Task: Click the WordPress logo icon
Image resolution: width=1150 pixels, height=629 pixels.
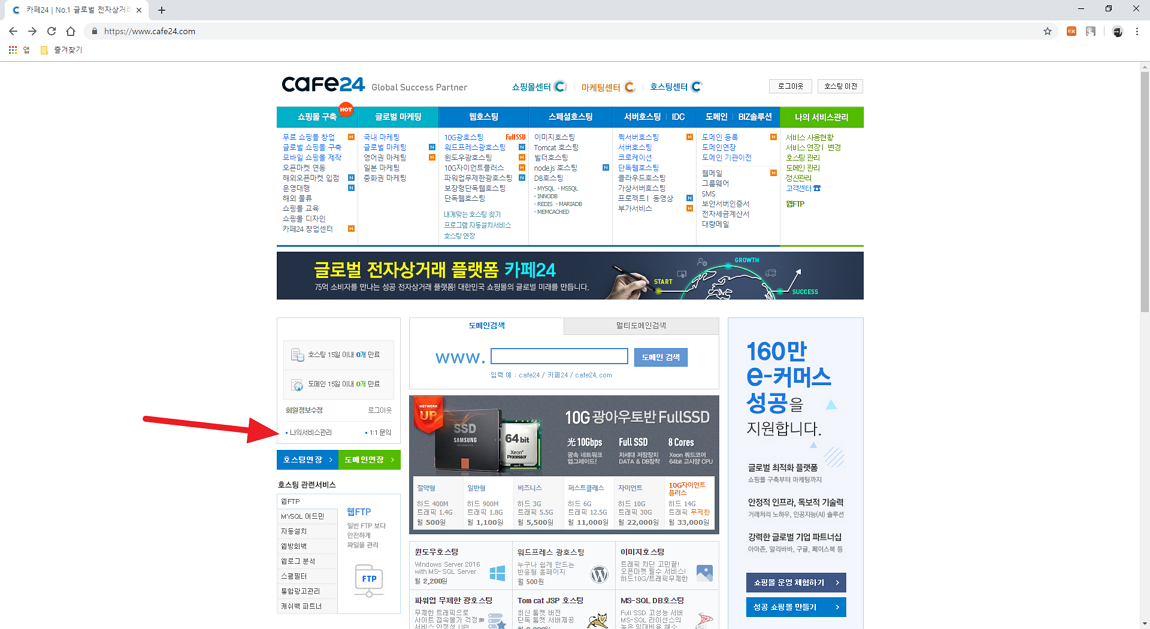Action: point(600,575)
